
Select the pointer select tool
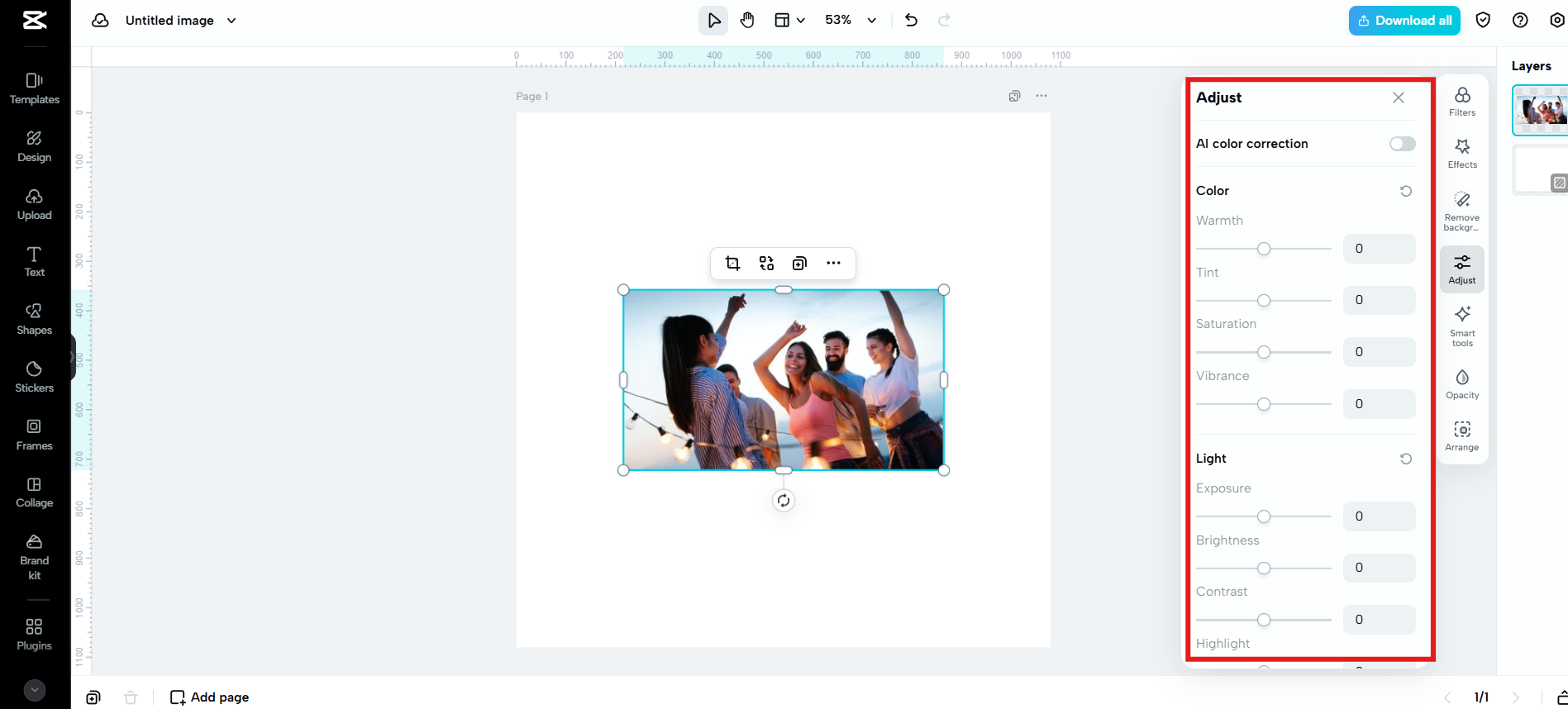713,20
